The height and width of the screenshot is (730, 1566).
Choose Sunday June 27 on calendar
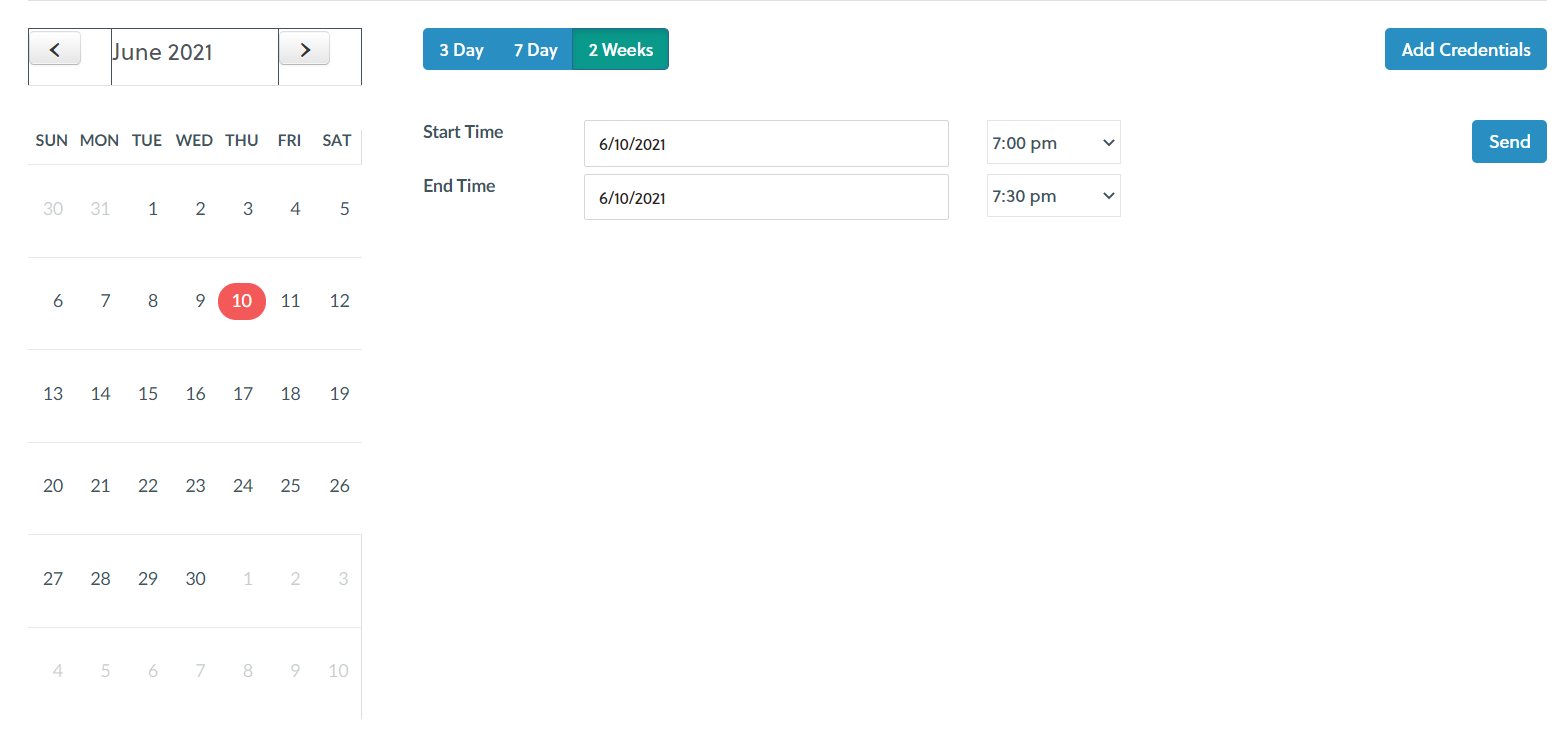coord(53,579)
